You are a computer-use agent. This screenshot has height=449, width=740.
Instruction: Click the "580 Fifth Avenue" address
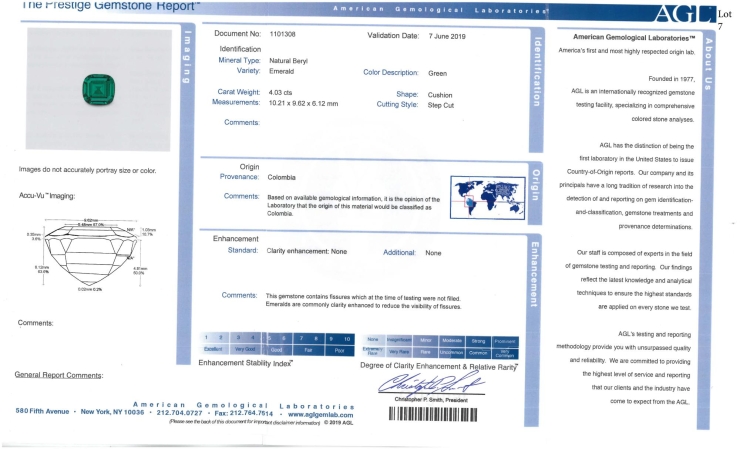tap(42, 411)
